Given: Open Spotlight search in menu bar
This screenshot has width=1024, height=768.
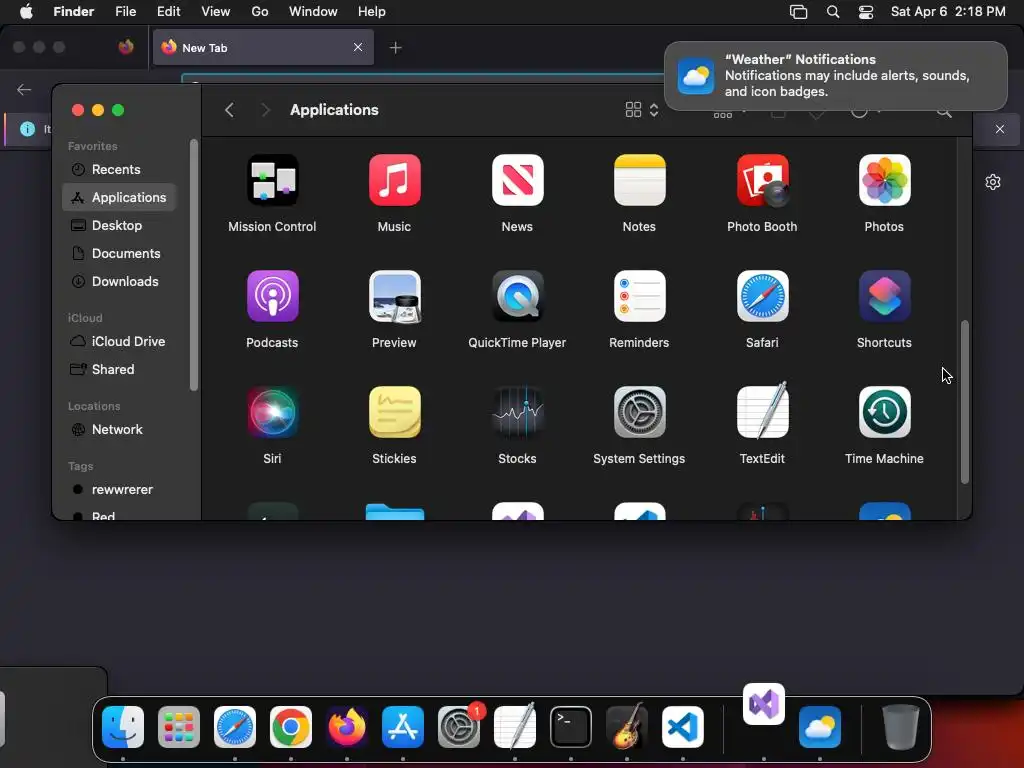Looking at the screenshot, I should [833, 12].
